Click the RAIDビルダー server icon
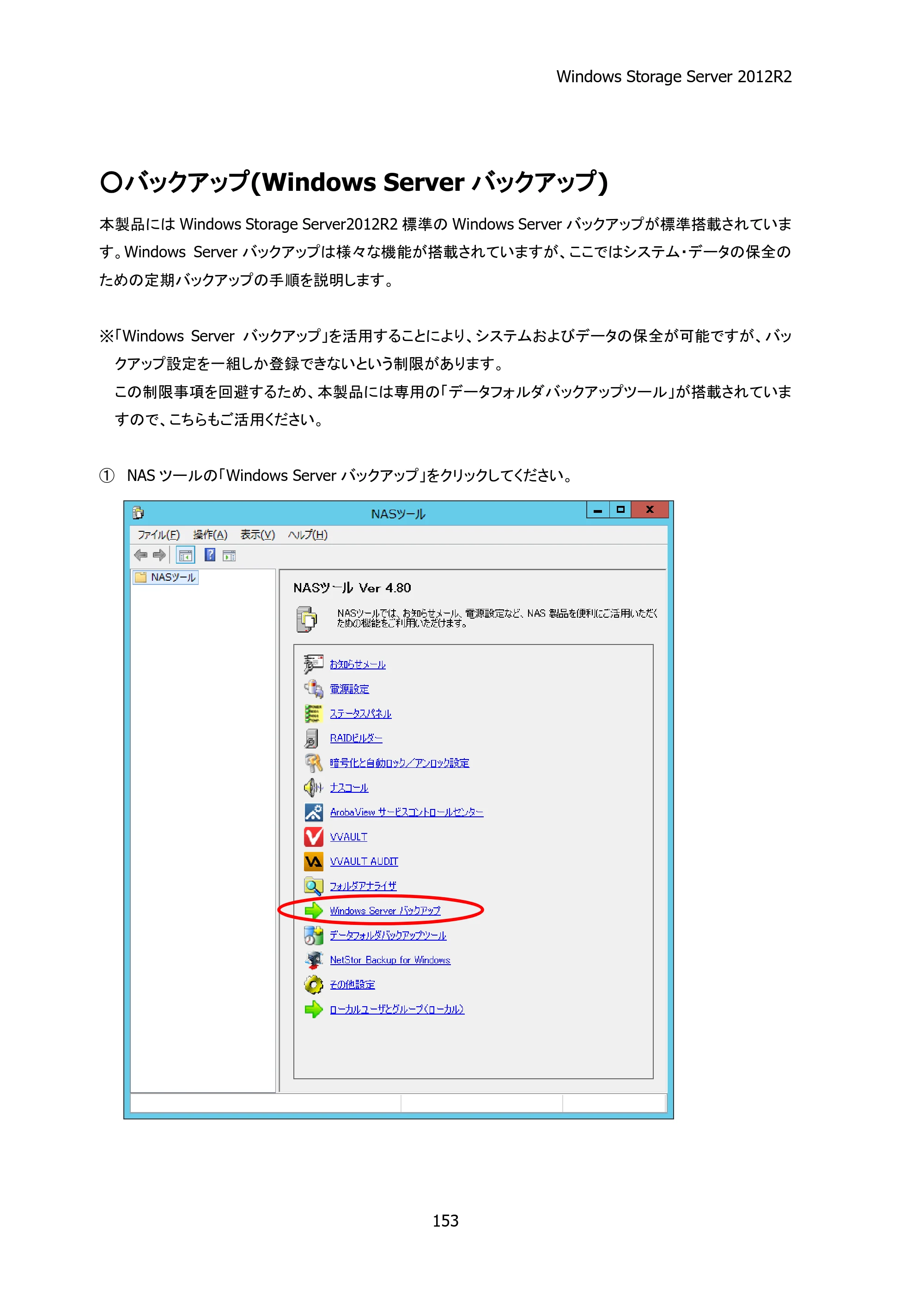Image resolution: width=924 pixels, height=1307 pixels. [311, 738]
